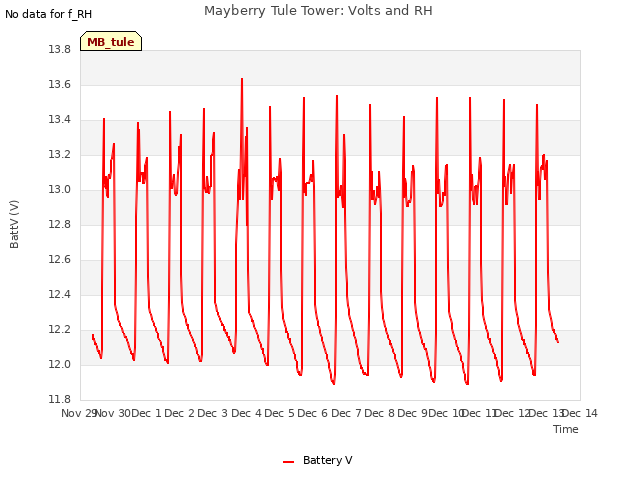This screenshot has width=640, height=480.
Task: Click the 13.8 y-axis tick label
Action: pos(60,49)
